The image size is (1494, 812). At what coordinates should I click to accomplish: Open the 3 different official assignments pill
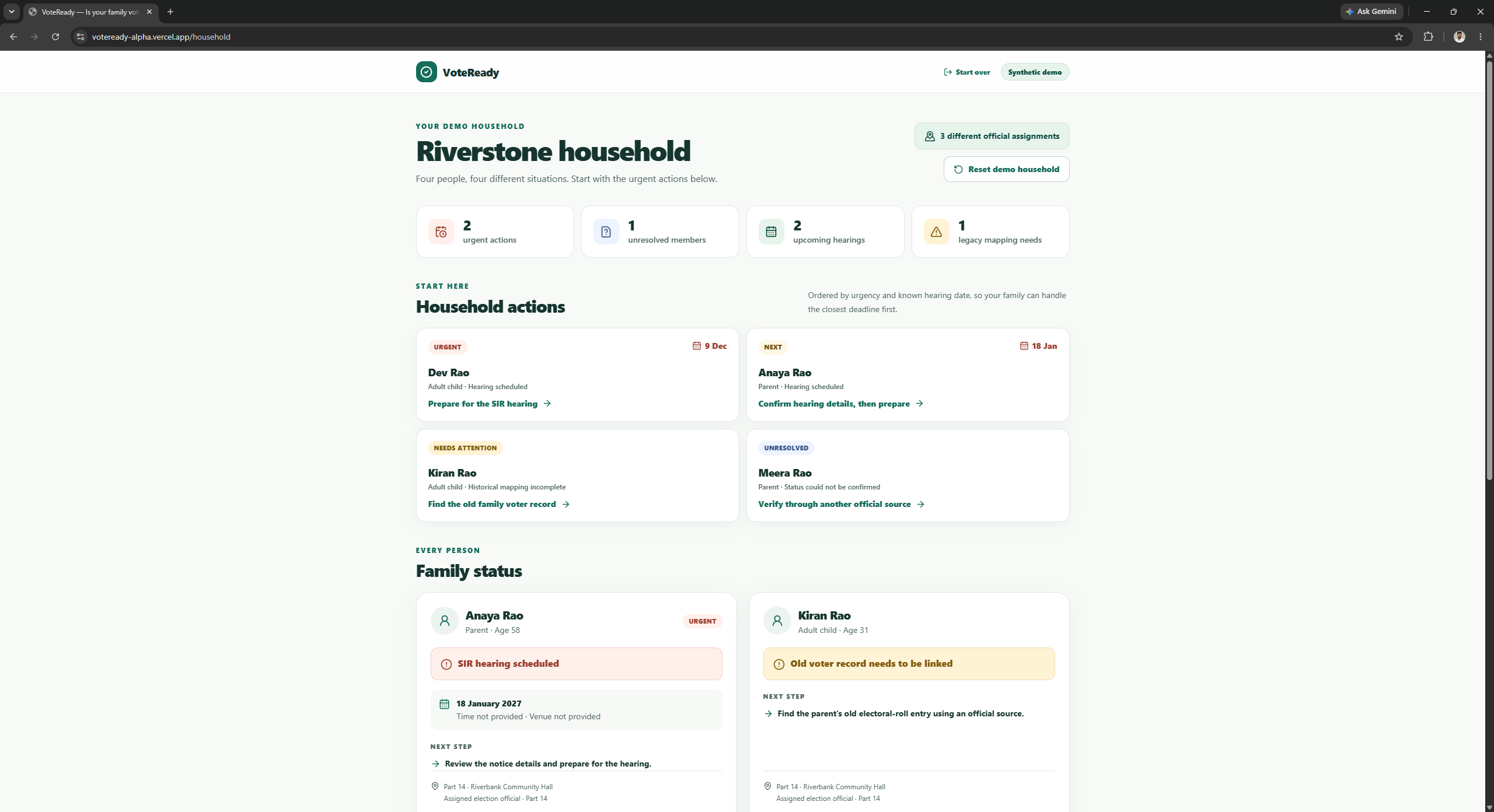point(992,136)
